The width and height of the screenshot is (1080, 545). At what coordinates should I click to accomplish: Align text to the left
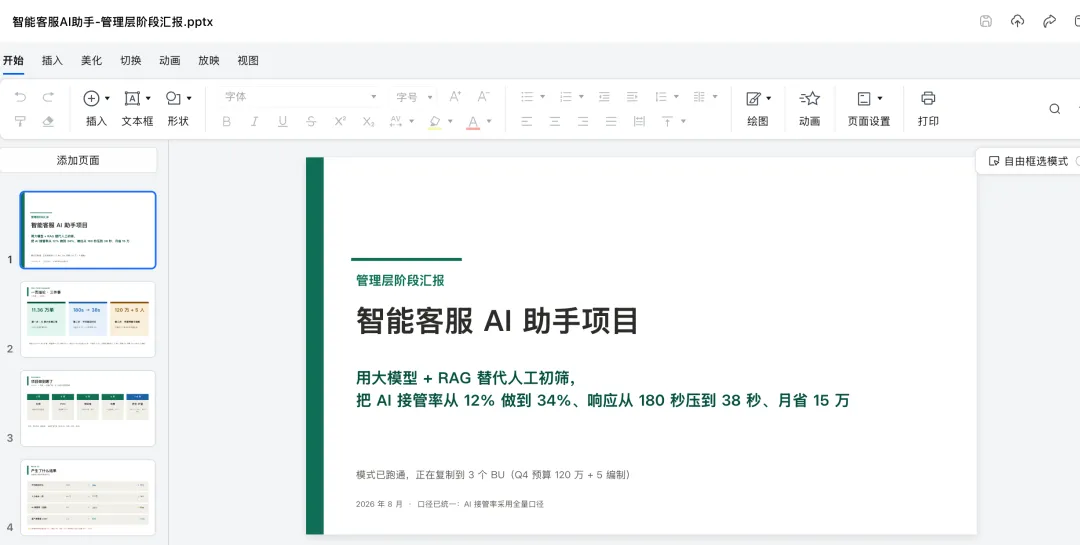point(527,121)
